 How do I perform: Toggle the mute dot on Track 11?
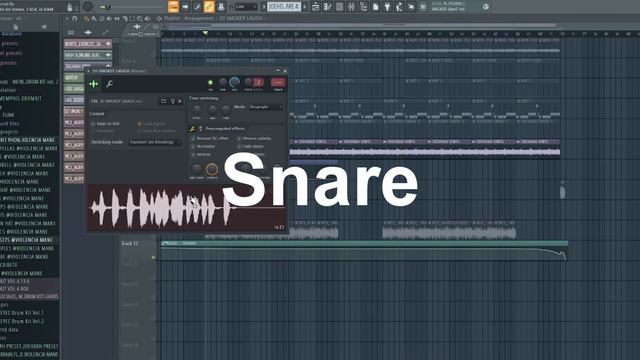click(153, 257)
